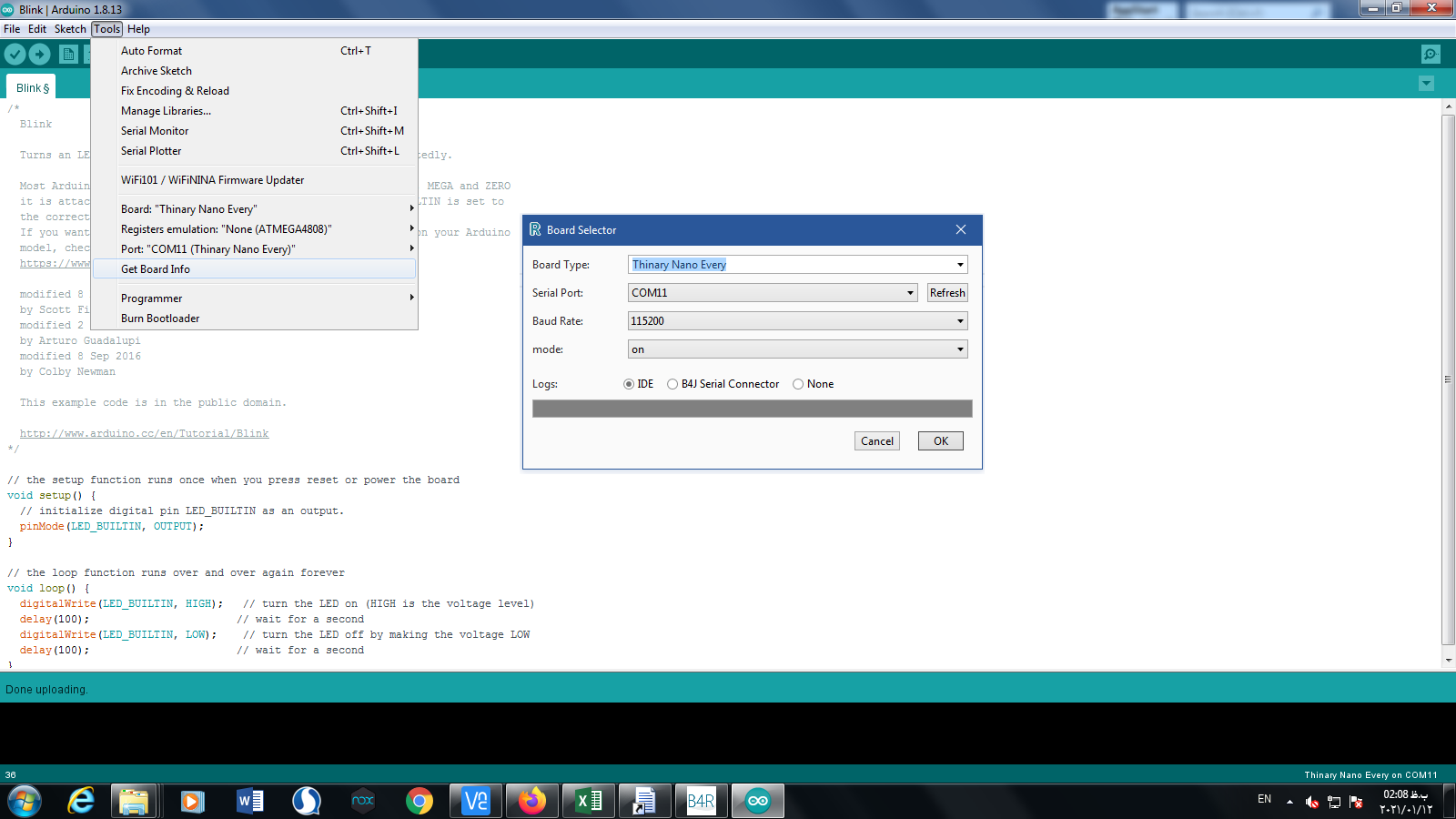Open the Edit menu
1456x819 pixels.
tap(37, 29)
